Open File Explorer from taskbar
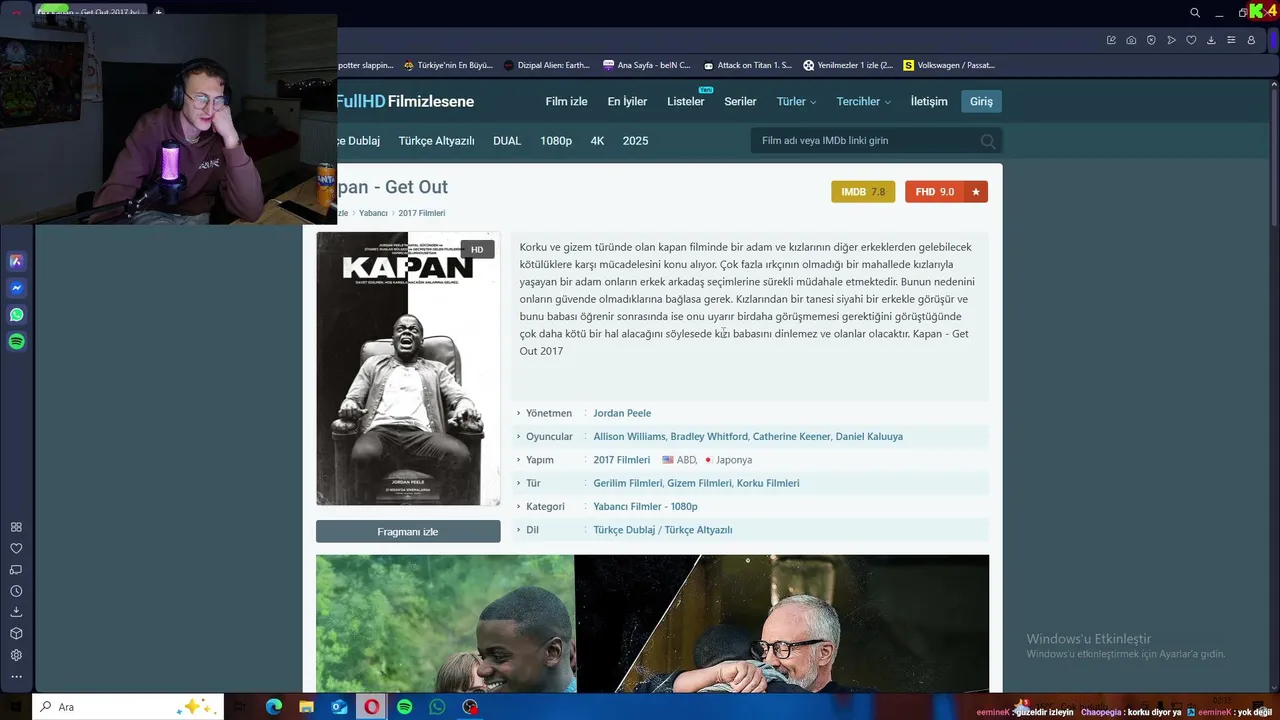The width and height of the screenshot is (1280, 720). point(307,707)
